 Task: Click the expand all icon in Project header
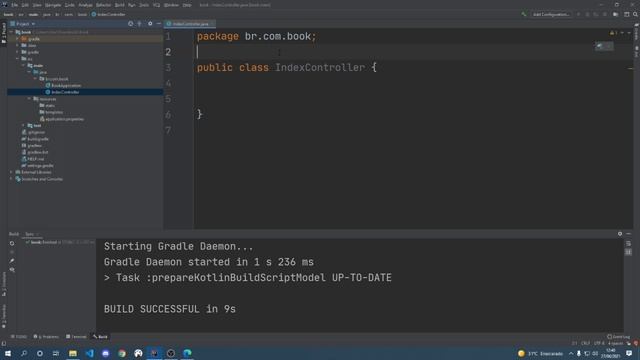(139, 24)
